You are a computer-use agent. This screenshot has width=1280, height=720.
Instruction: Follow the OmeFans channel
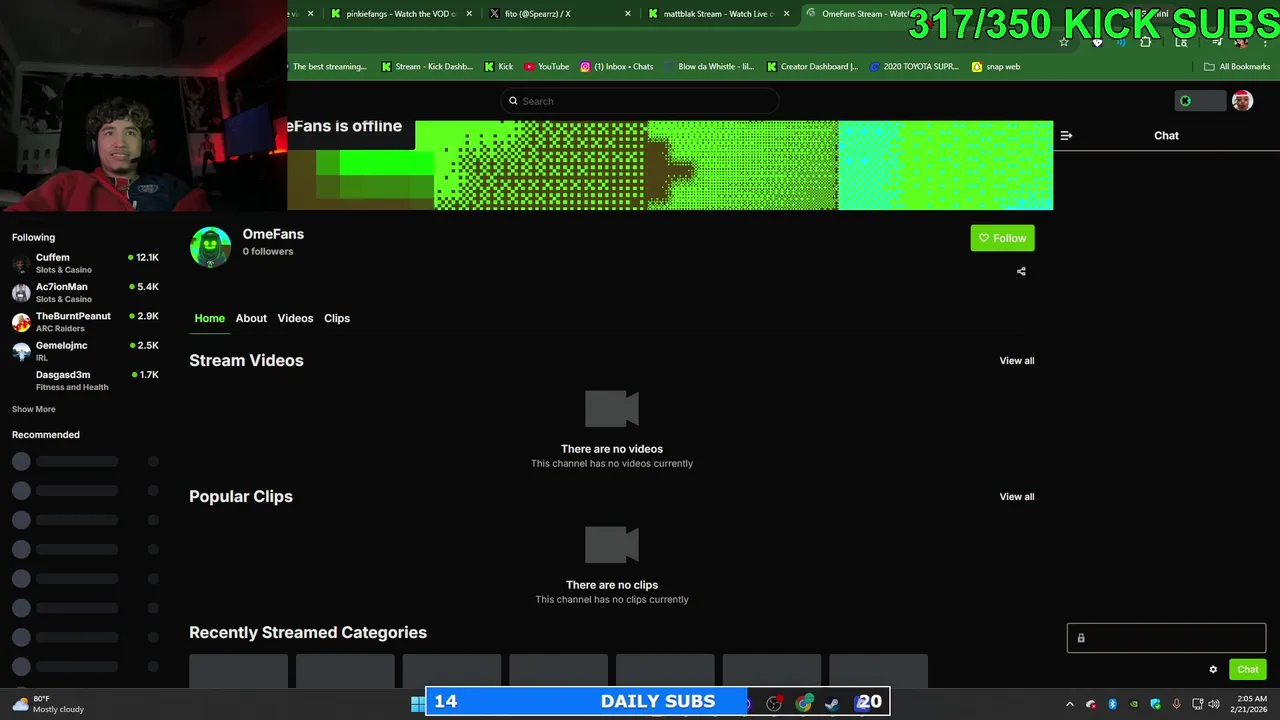point(1002,238)
